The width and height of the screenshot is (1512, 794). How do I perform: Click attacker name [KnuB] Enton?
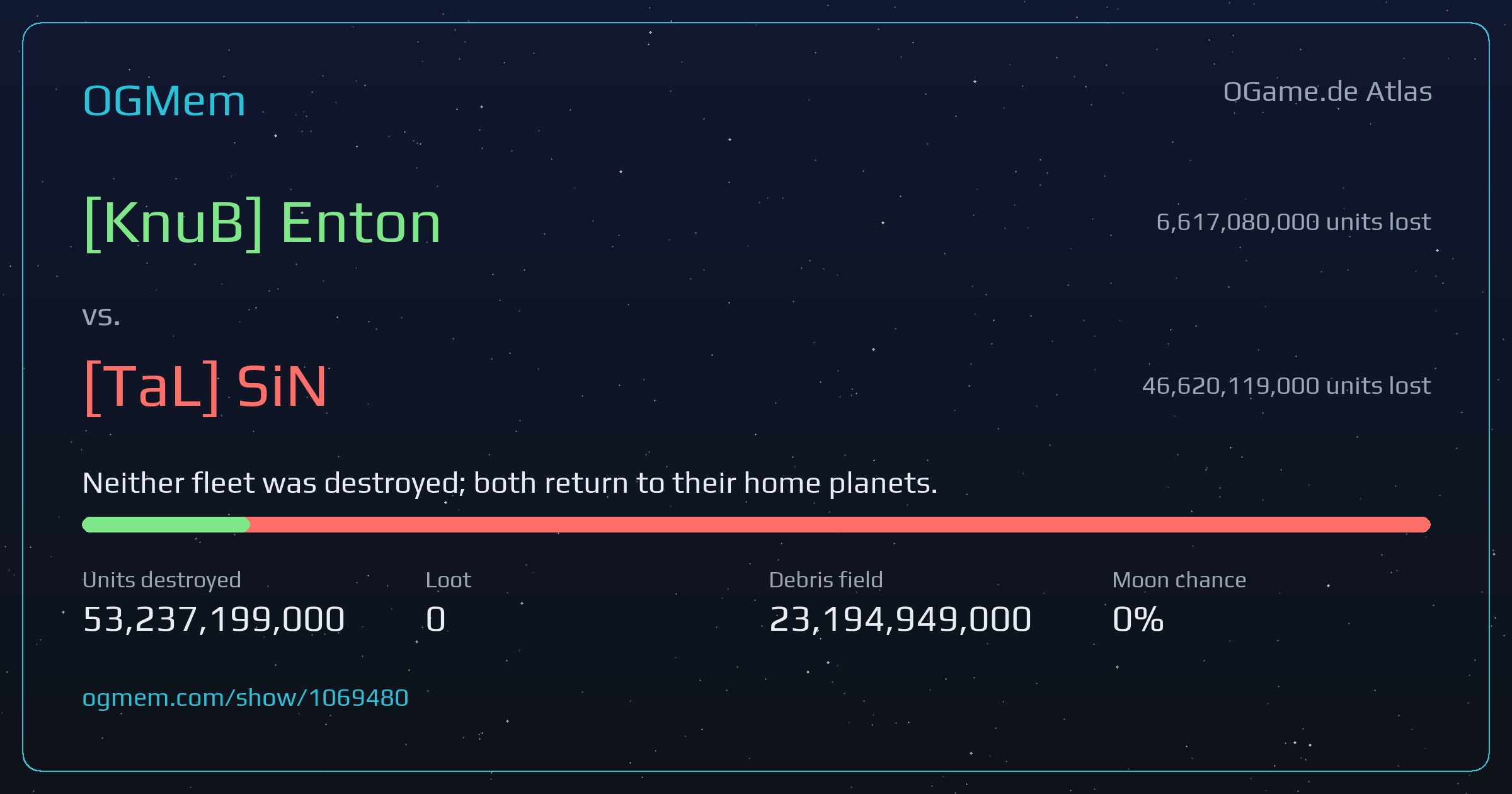point(262,223)
